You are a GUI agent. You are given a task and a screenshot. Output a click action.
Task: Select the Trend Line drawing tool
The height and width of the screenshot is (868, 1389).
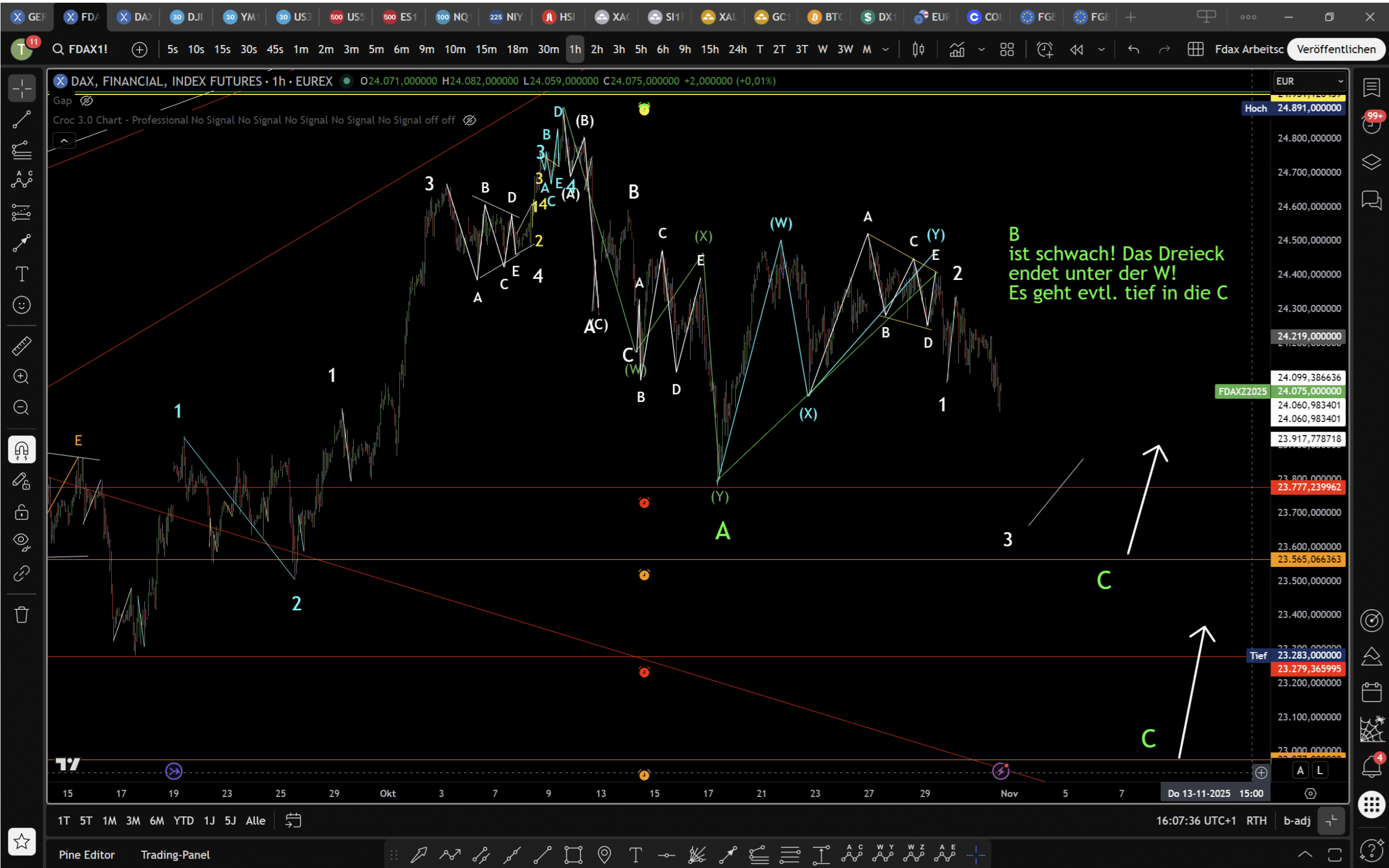[21, 120]
